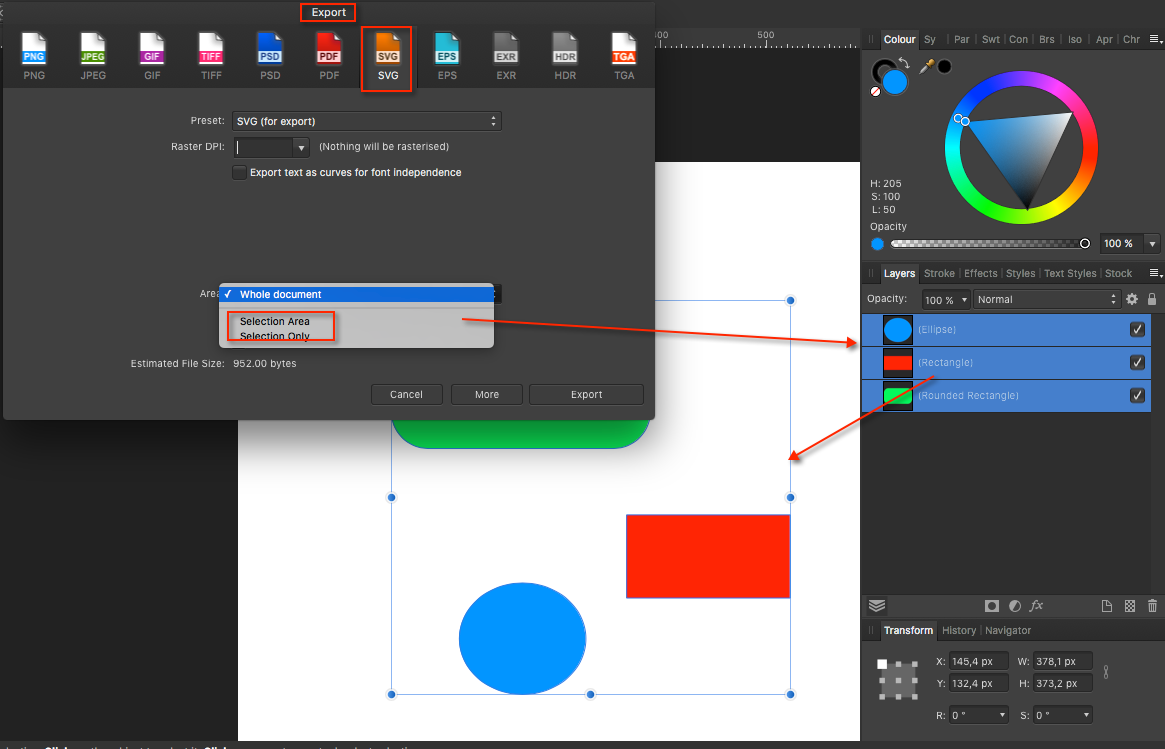Click the W width input field
The height and width of the screenshot is (749, 1165).
coord(1061,661)
